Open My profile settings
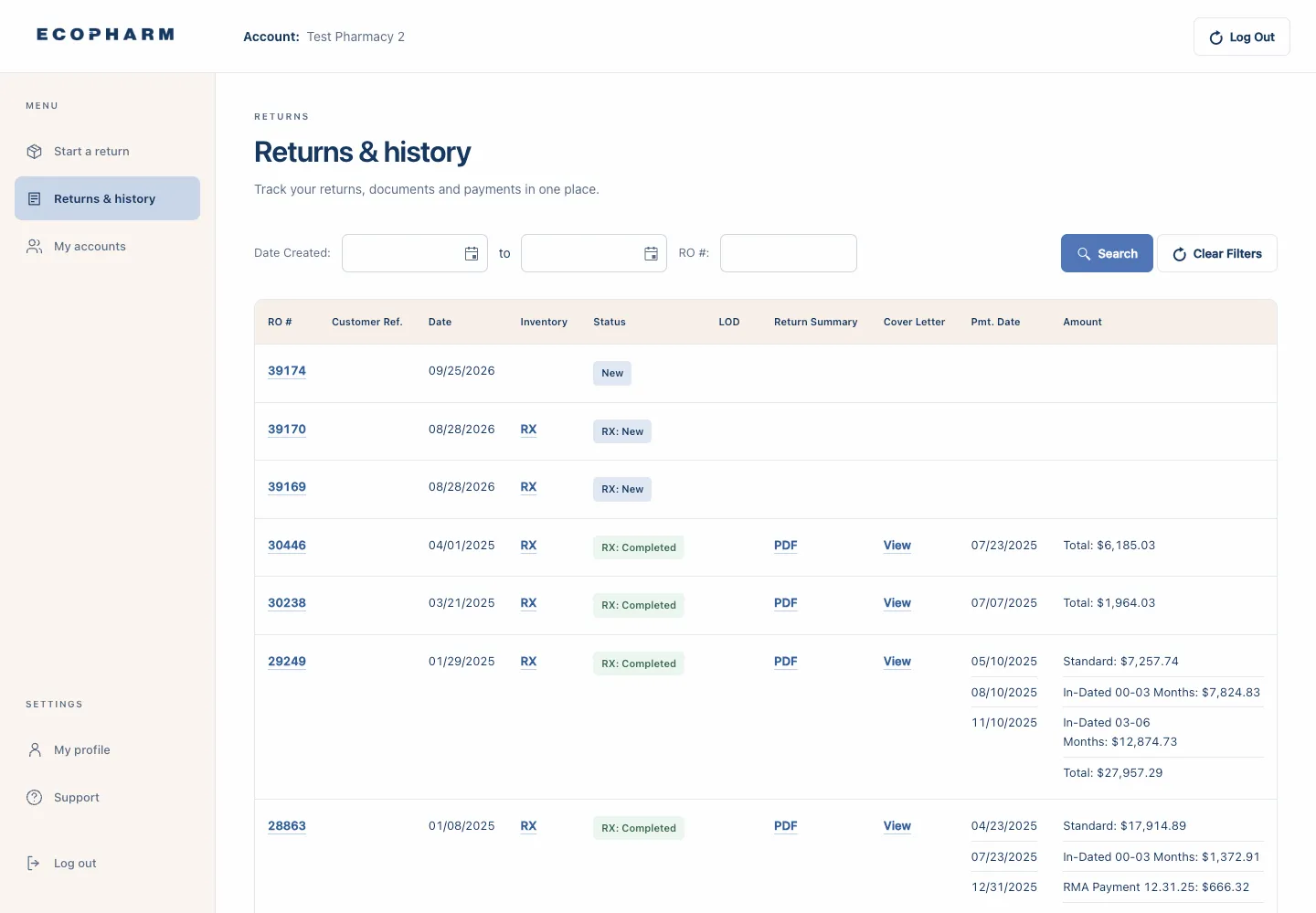The width and height of the screenshot is (1316, 913). [107, 750]
